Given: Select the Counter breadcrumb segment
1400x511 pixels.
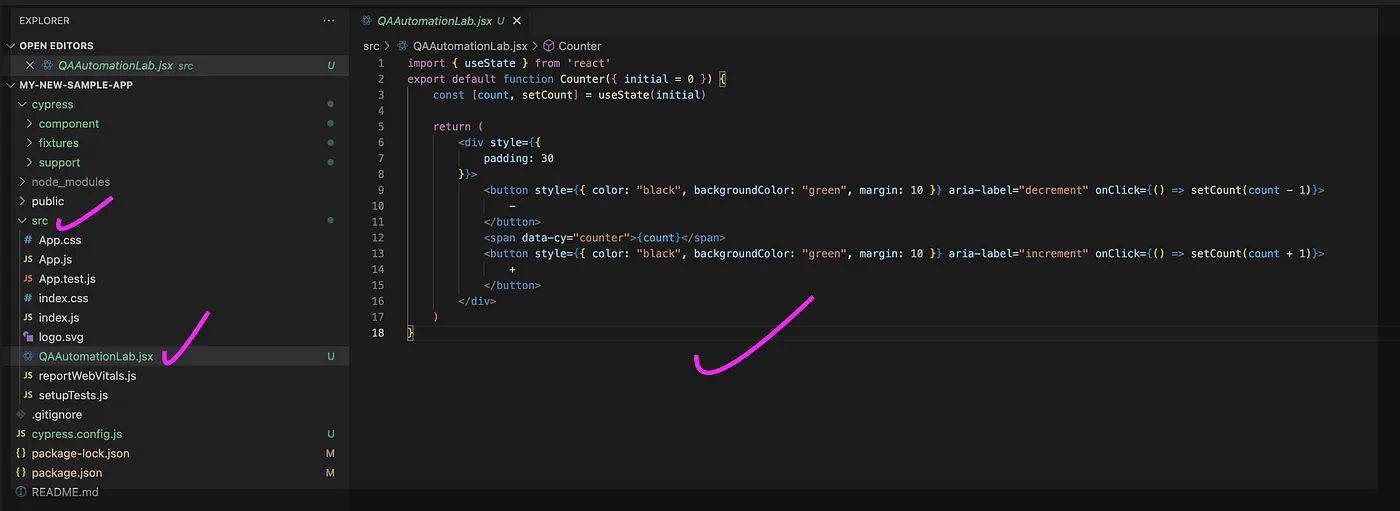Looking at the screenshot, I should click(580, 46).
